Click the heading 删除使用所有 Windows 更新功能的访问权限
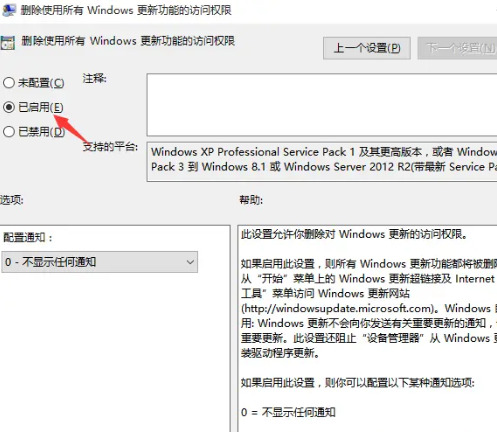The width and height of the screenshot is (497, 432). pos(128,41)
